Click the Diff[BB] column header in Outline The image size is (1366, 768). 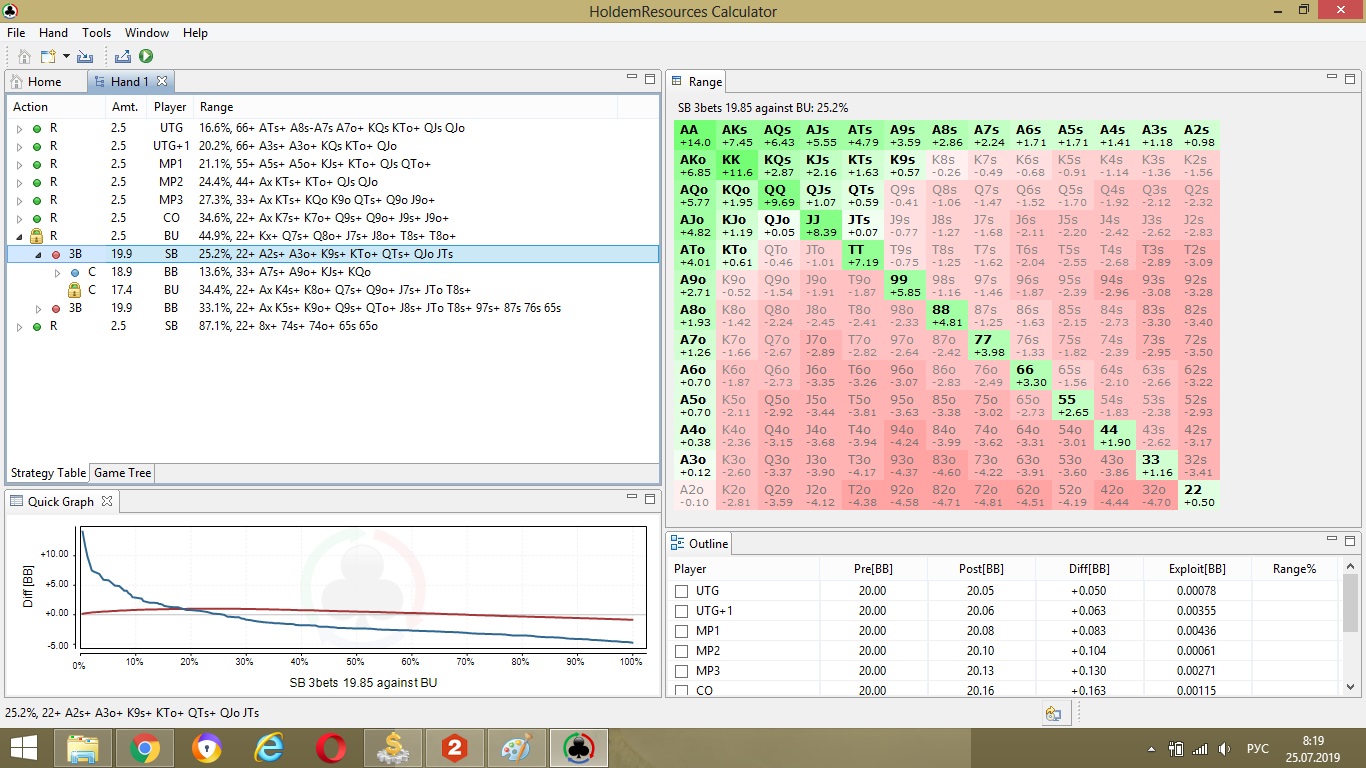(1089, 568)
